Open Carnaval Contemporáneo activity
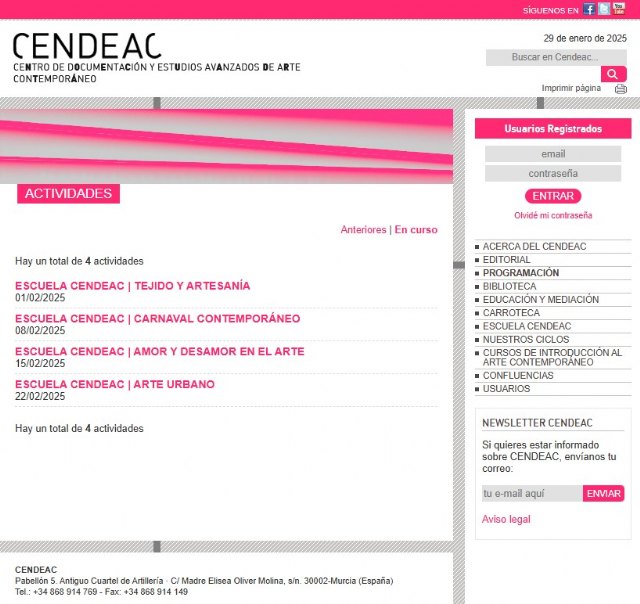Viewport: 640px width, 604px height. tap(157, 319)
